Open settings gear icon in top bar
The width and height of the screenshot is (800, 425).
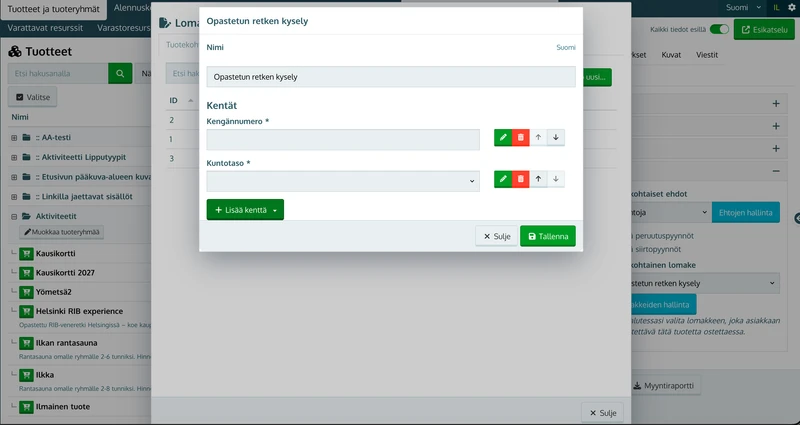[x=792, y=7]
